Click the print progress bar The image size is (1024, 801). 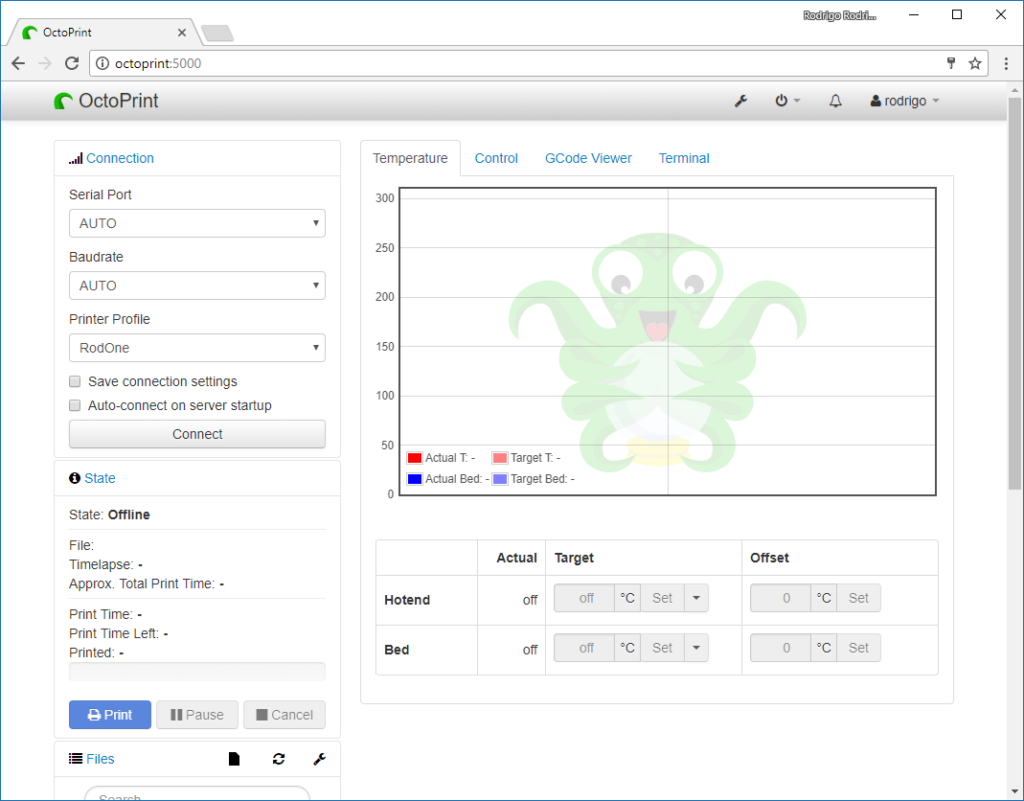coord(197,672)
